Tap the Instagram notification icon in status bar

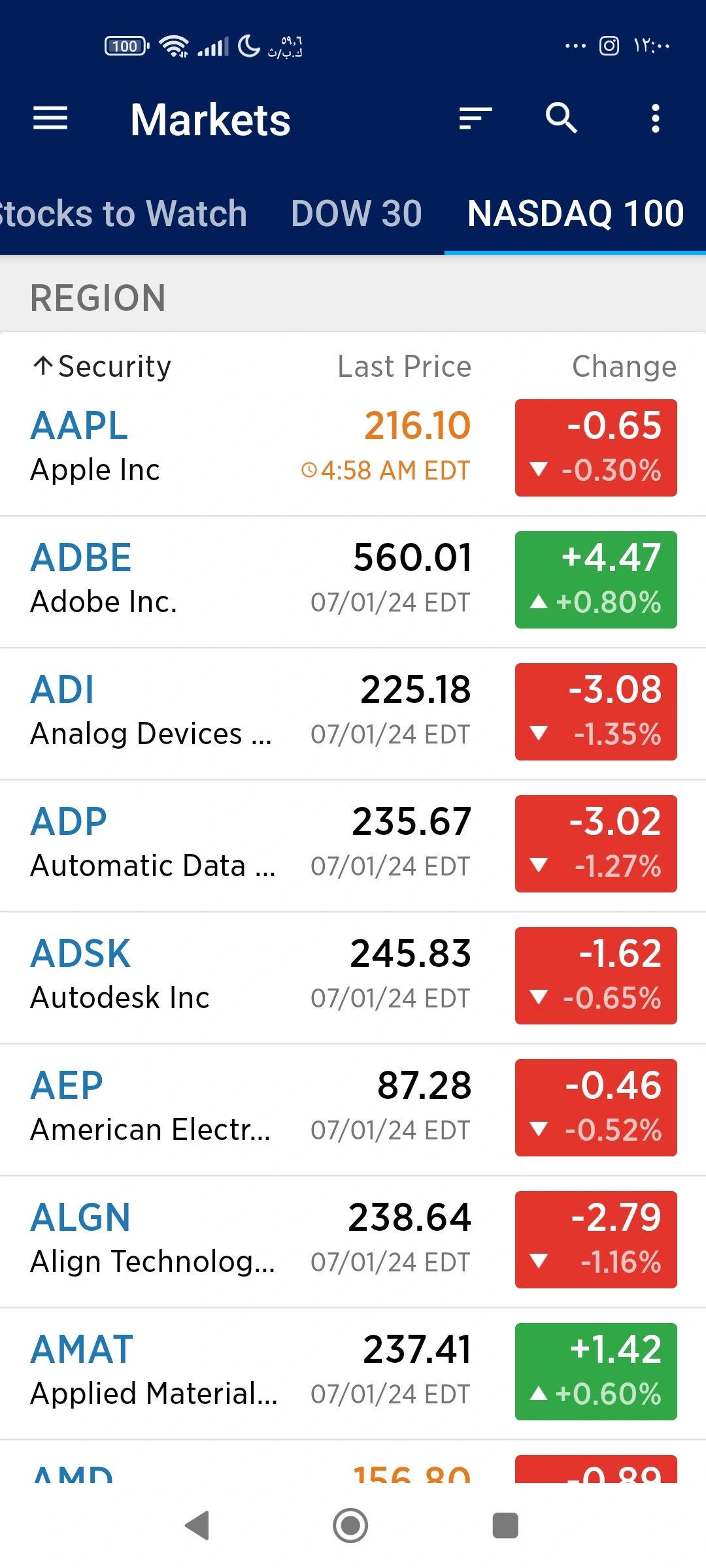tap(609, 46)
